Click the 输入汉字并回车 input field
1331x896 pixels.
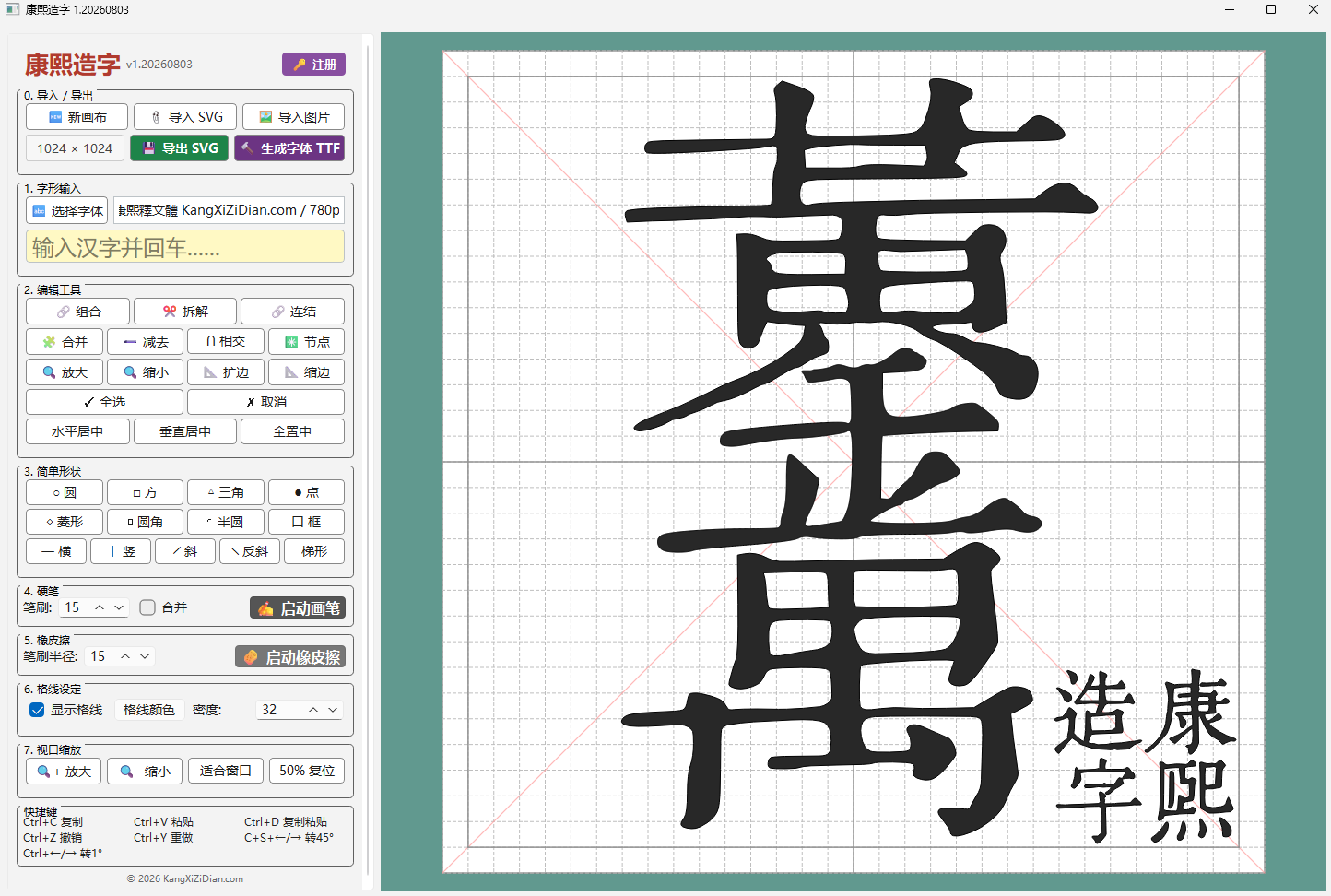(185, 247)
